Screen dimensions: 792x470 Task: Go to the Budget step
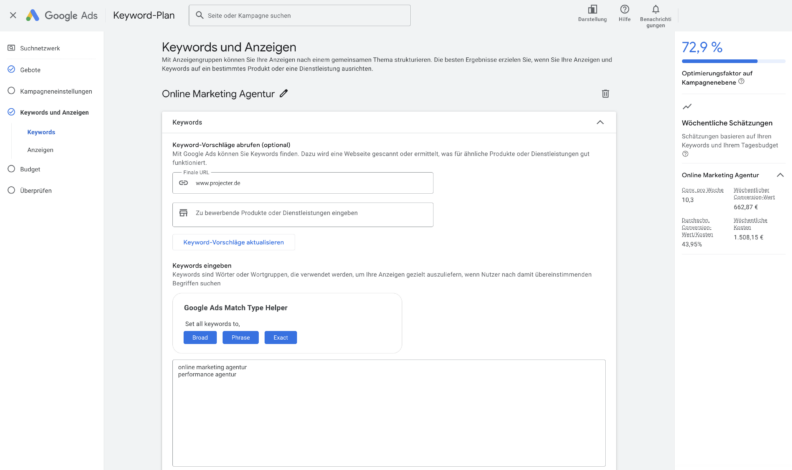[30, 170]
